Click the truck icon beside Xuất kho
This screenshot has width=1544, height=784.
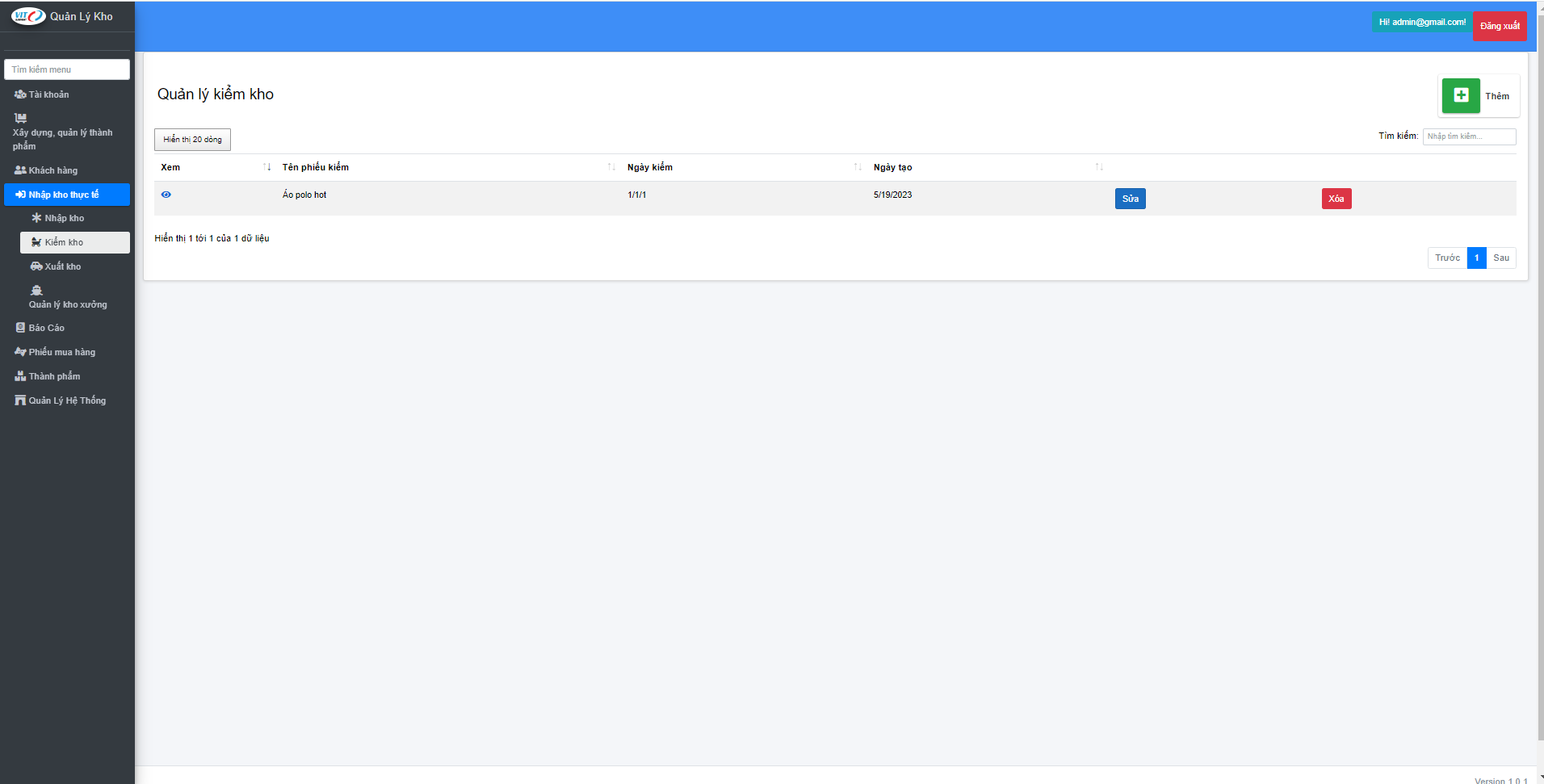point(36,266)
